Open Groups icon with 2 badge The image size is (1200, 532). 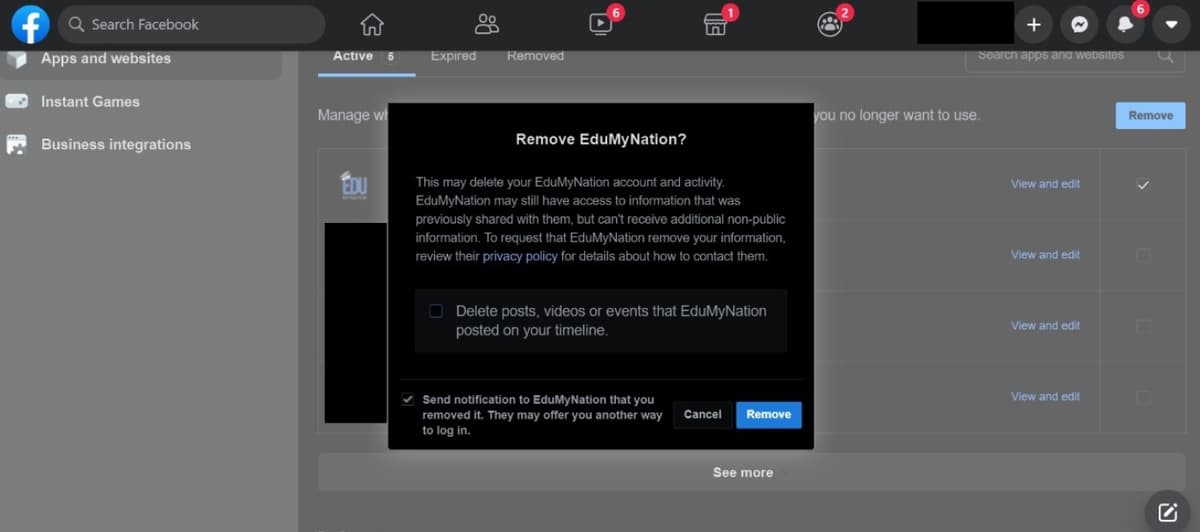[830, 24]
